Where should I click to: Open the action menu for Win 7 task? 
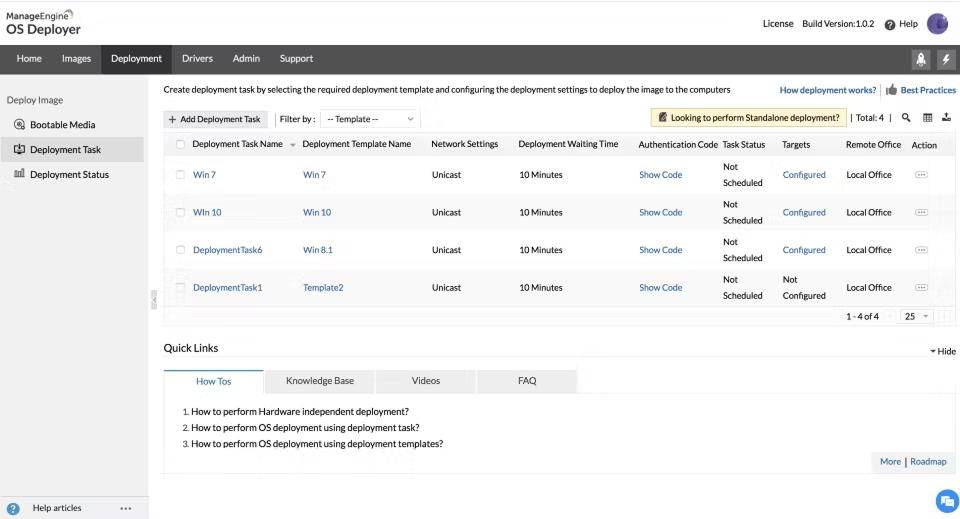click(x=921, y=175)
